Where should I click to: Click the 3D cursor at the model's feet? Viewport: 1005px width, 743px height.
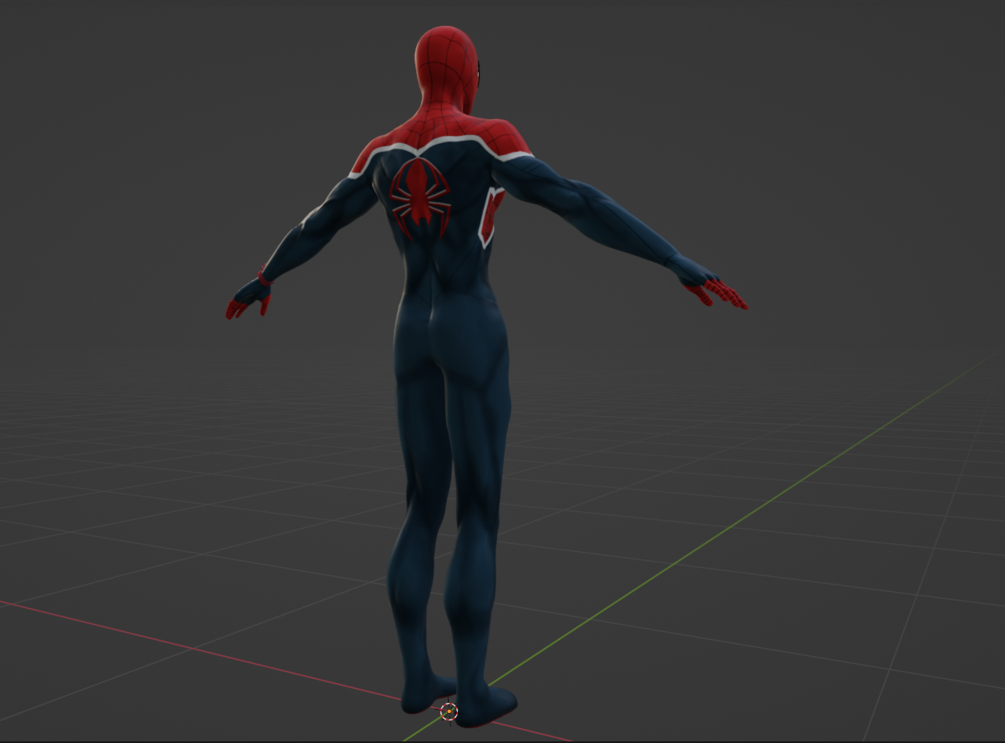[x=449, y=711]
